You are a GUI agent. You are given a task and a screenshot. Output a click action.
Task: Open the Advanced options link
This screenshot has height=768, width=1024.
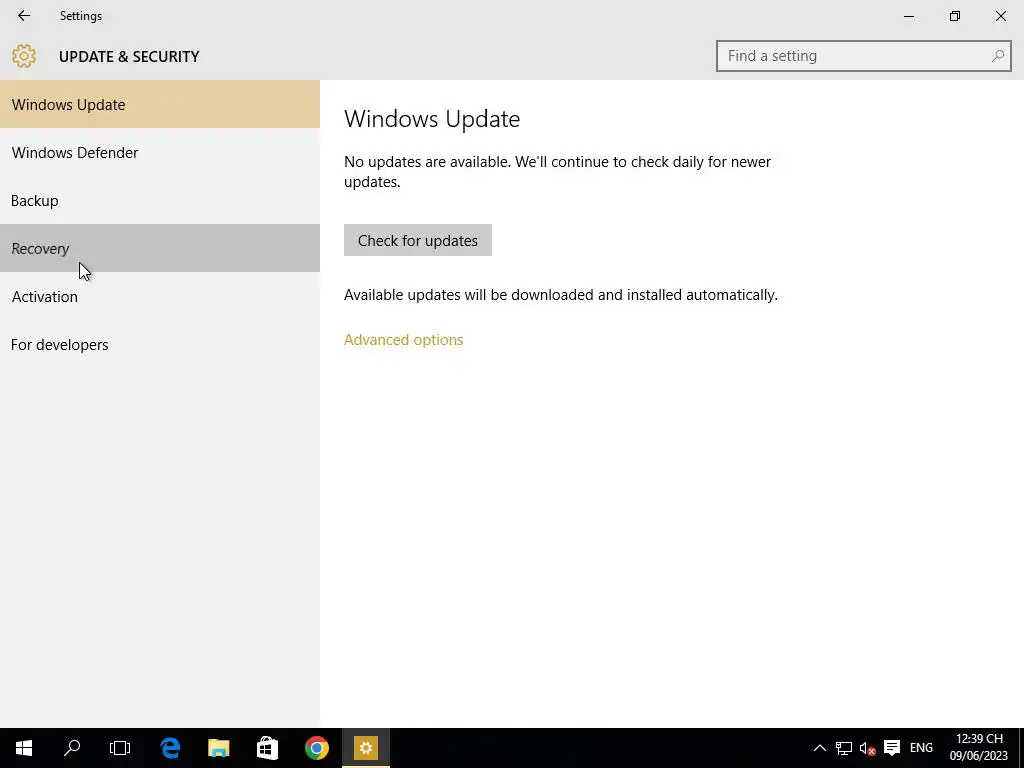coord(404,340)
